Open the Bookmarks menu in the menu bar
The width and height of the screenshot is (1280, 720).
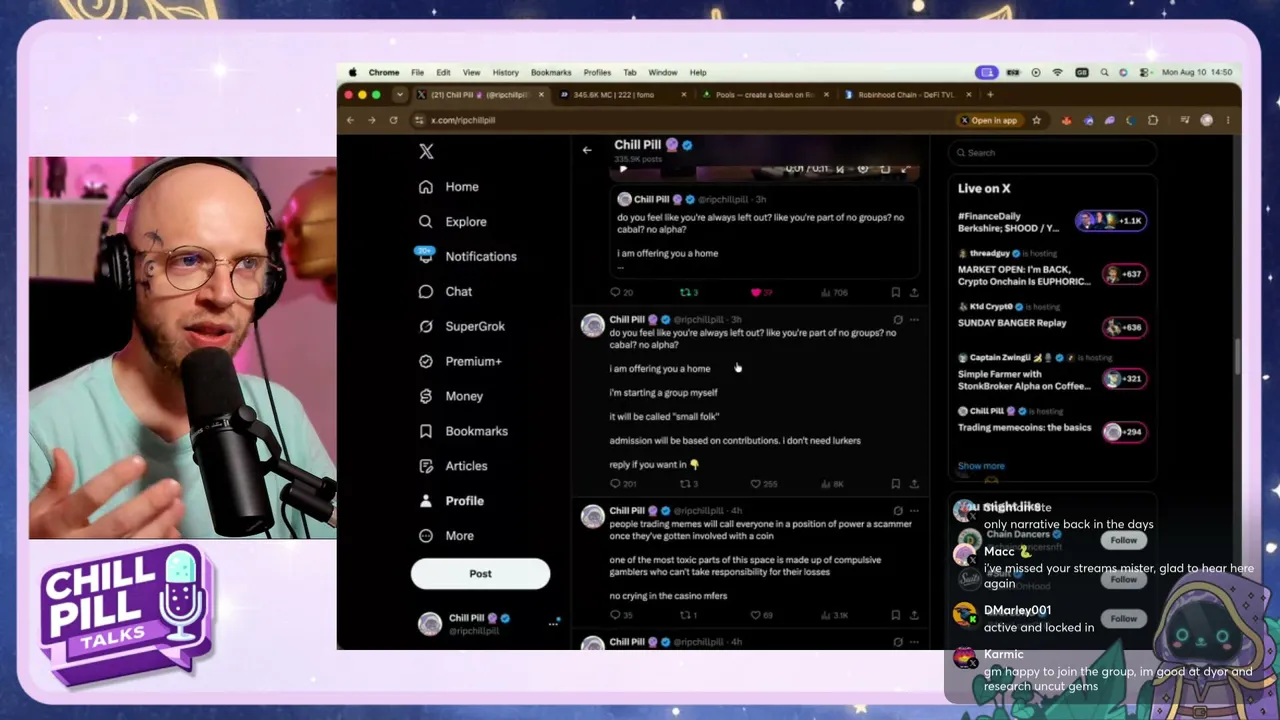click(551, 73)
